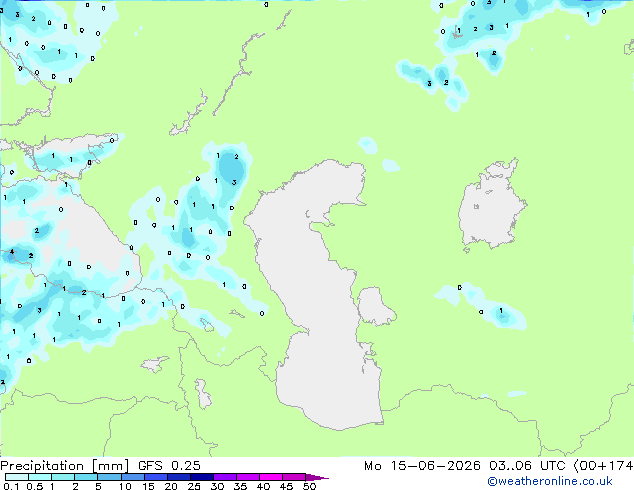Click the 35–40 mm magenta legend swatch
Viewport: 634px width, 490px height.
248,477
